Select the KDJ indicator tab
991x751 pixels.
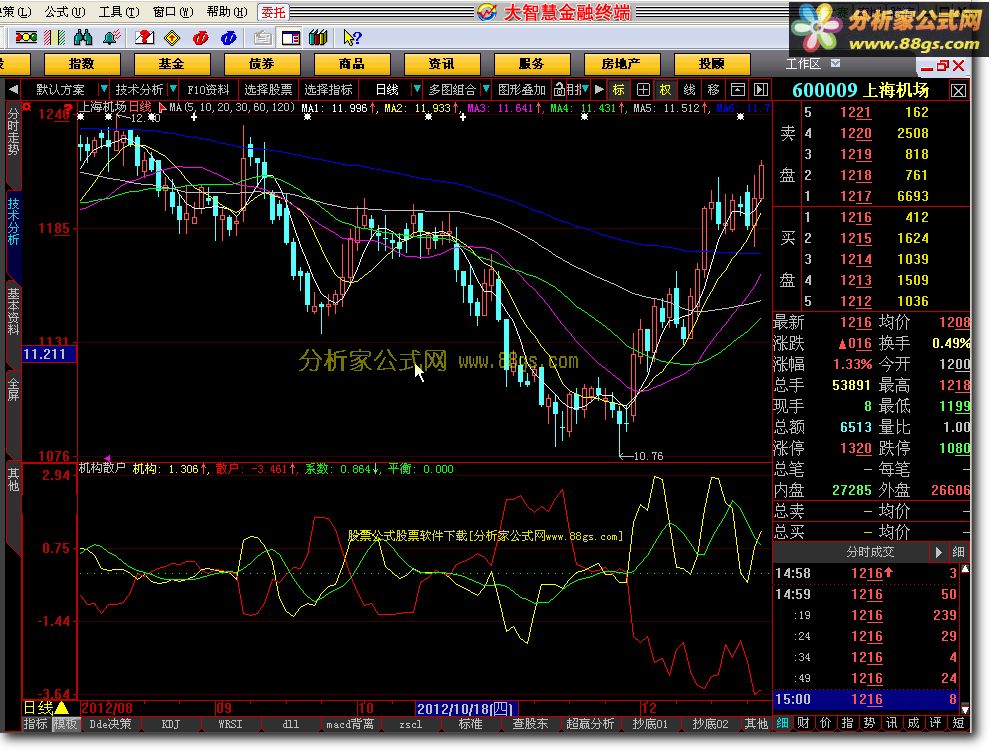[x=171, y=724]
